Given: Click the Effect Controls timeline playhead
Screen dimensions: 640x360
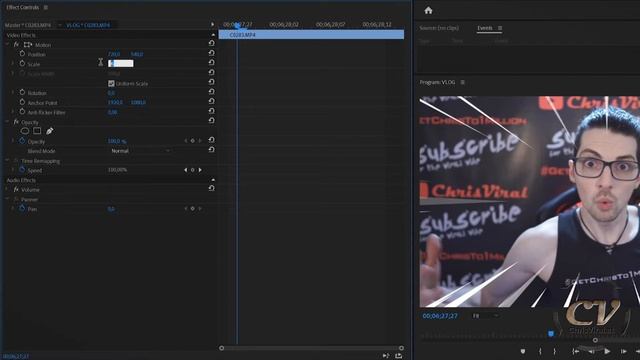Looking at the screenshot, I should (x=237, y=25).
